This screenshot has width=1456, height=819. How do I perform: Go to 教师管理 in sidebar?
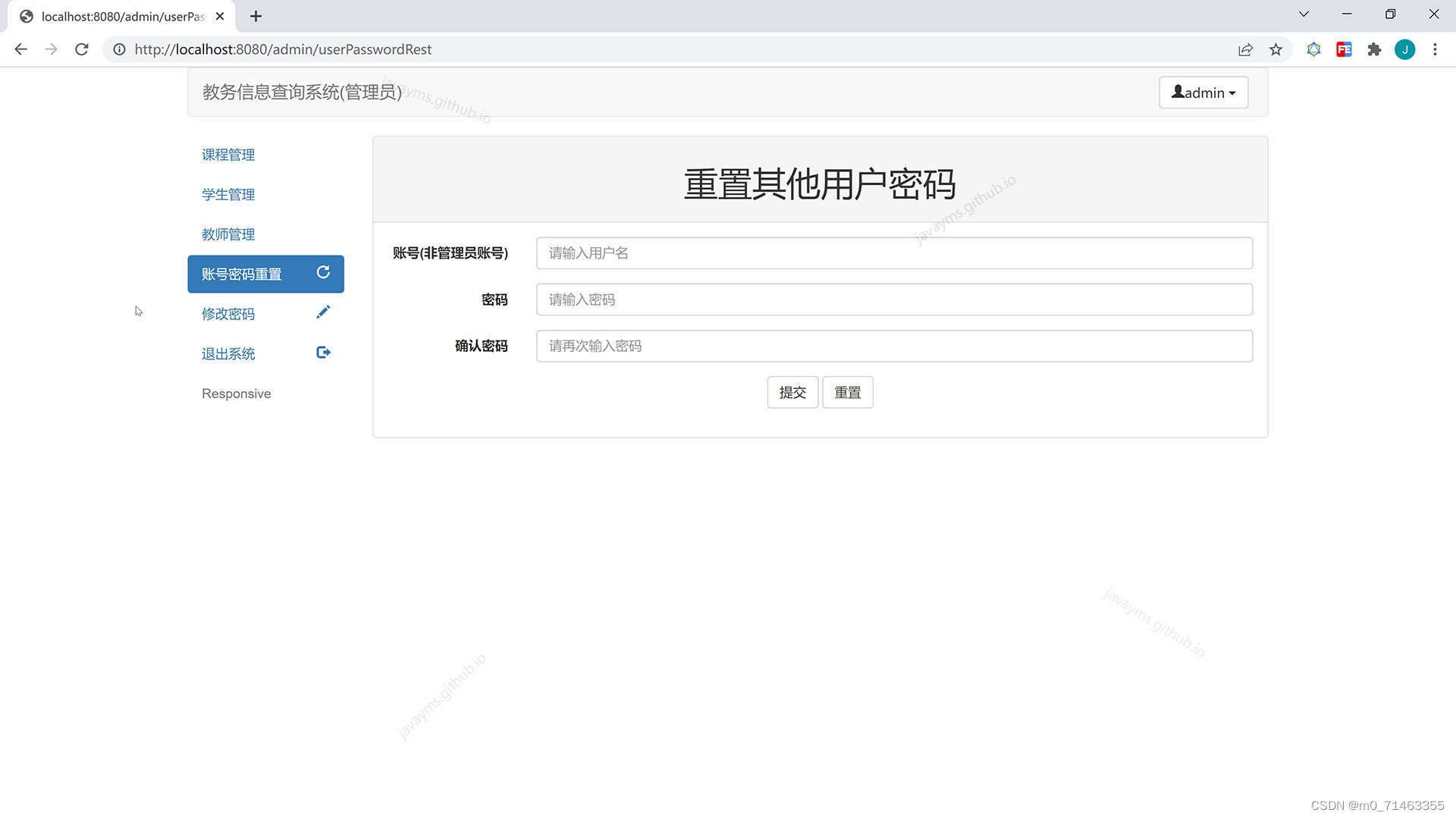click(228, 234)
